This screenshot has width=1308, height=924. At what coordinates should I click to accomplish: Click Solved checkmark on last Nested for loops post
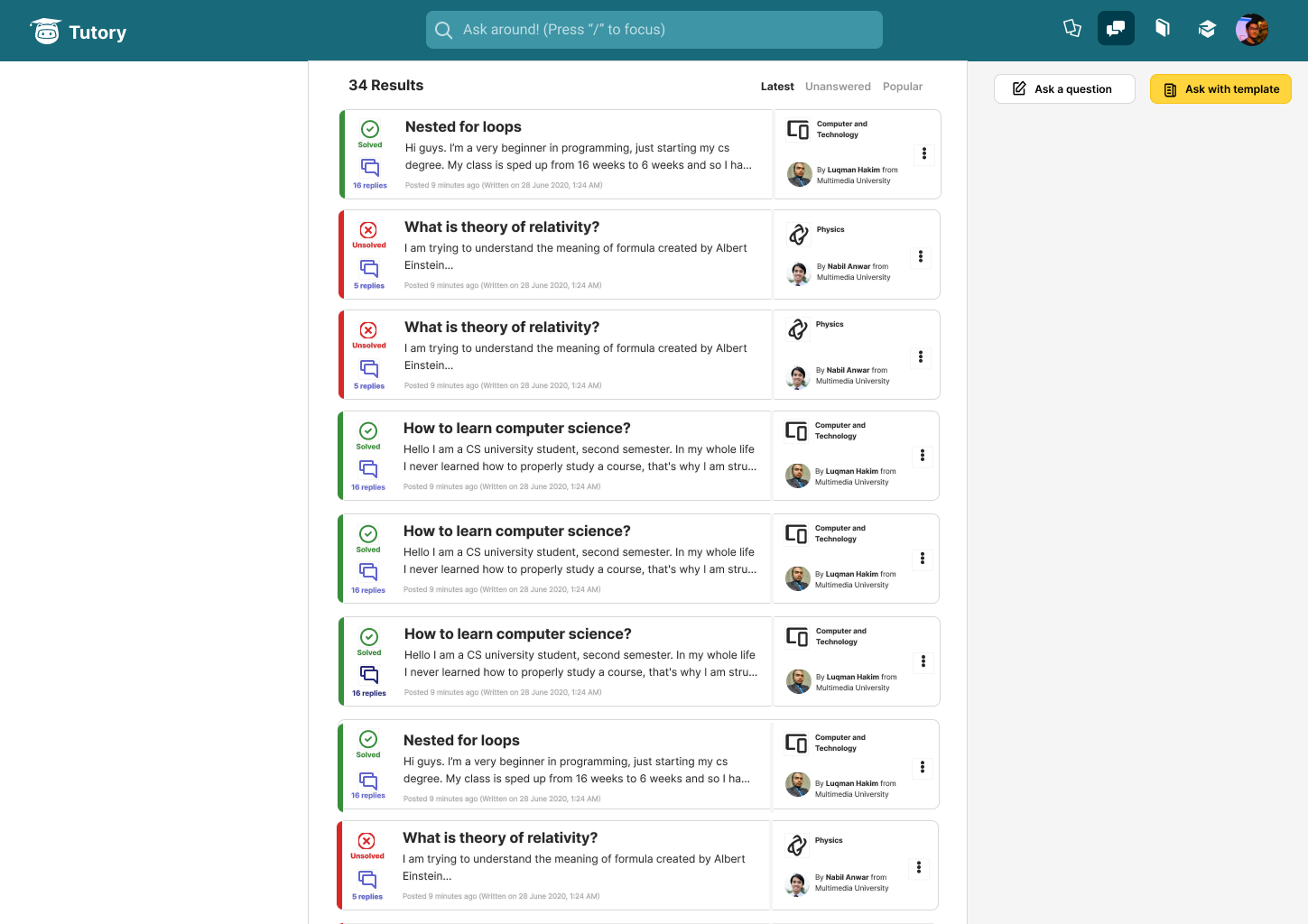(x=368, y=739)
